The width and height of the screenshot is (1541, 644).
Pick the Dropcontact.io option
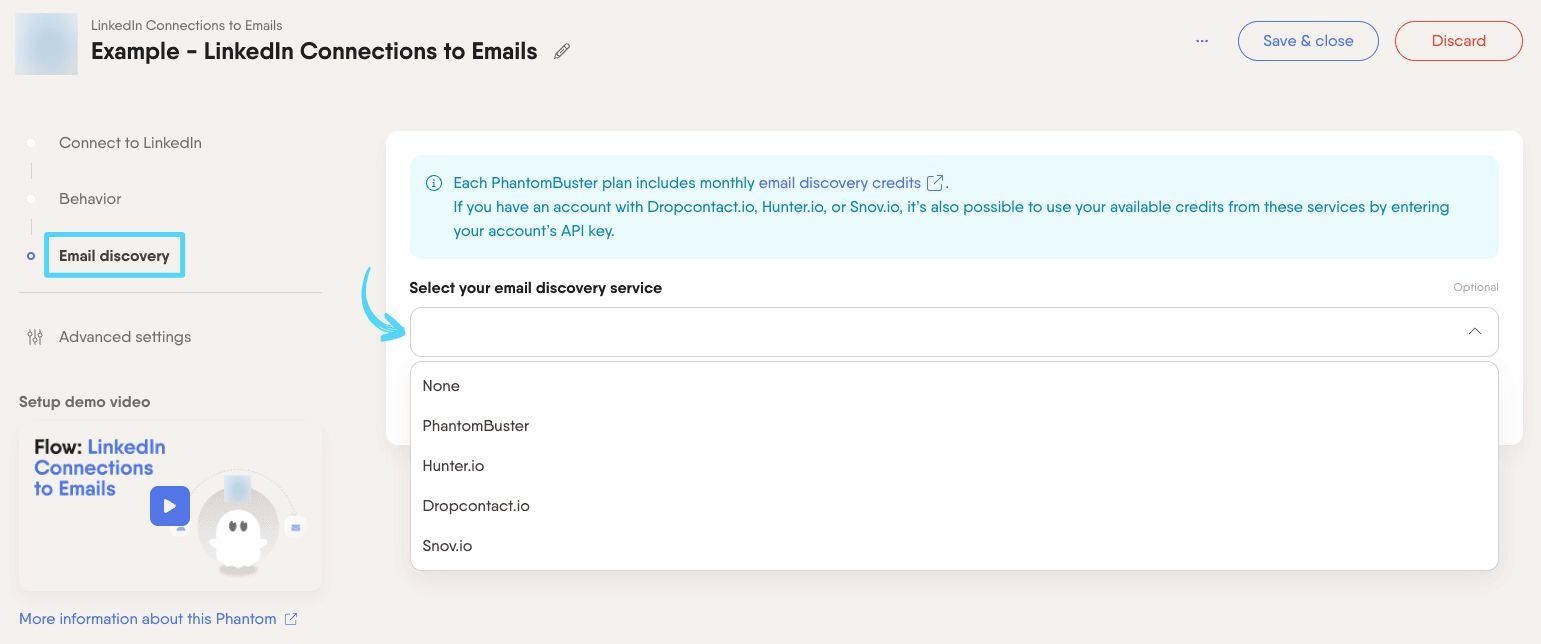tap(954, 506)
